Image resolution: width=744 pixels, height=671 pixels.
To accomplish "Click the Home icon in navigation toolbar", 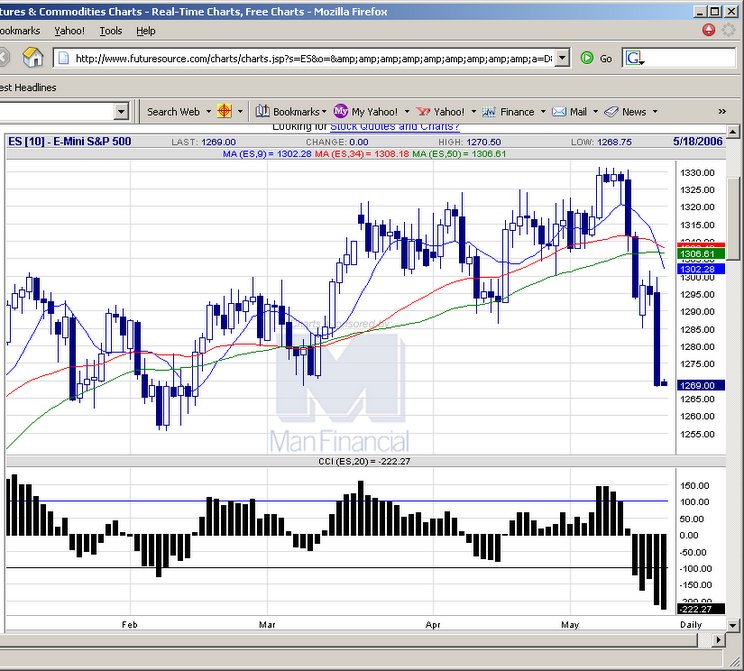I will pyautogui.click(x=33, y=58).
